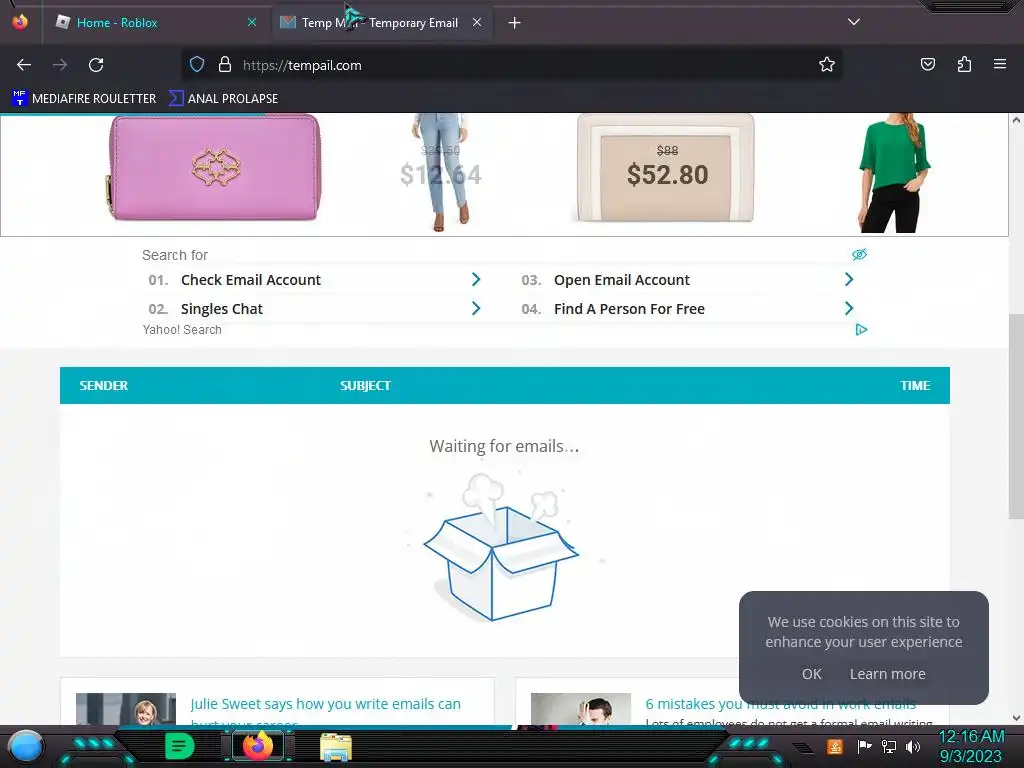1024x768 pixels.
Task: Go back with the browser back arrow
Action: [x=24, y=65]
